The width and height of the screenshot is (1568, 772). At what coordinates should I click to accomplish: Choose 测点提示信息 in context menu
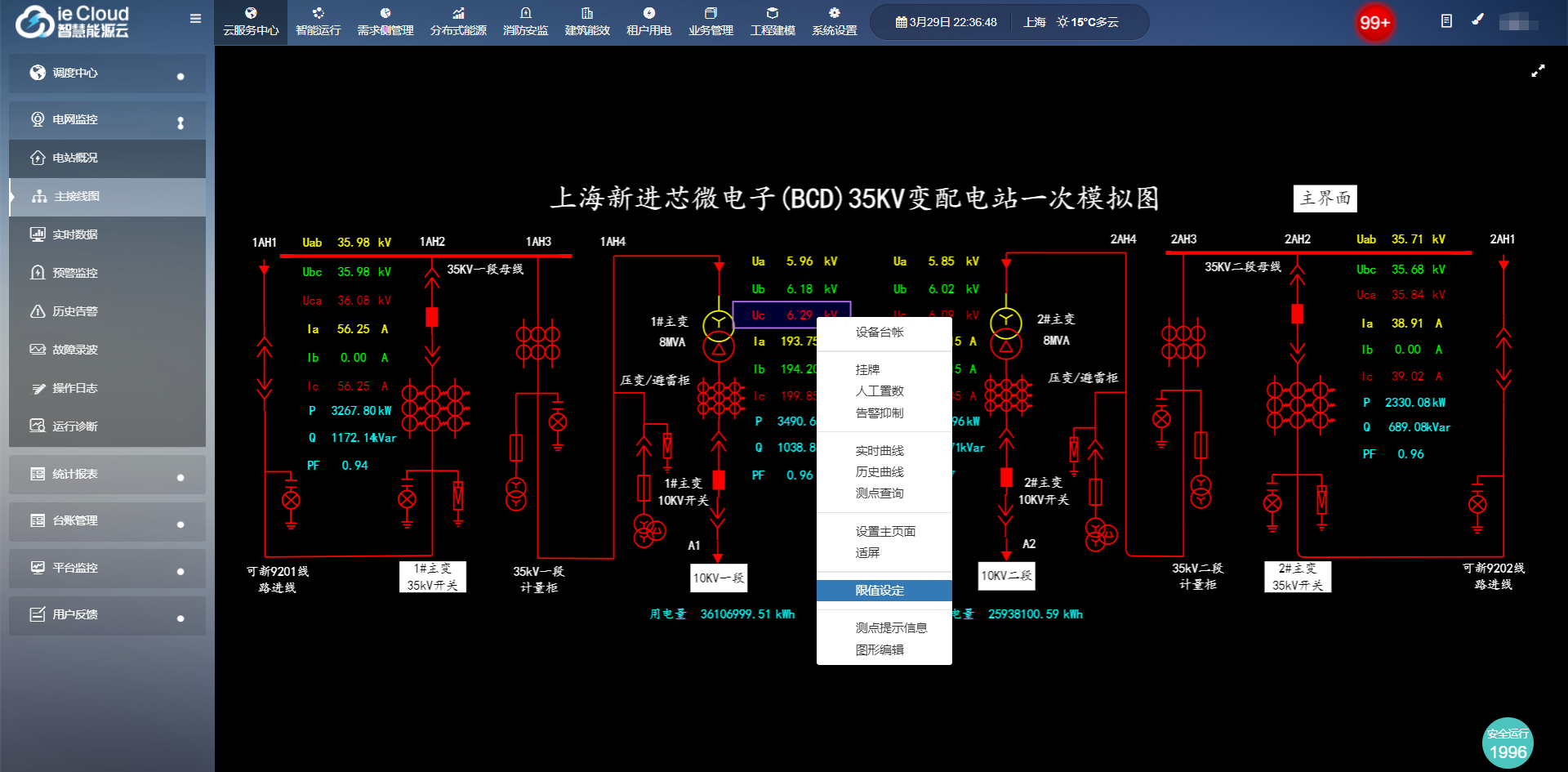tap(884, 628)
